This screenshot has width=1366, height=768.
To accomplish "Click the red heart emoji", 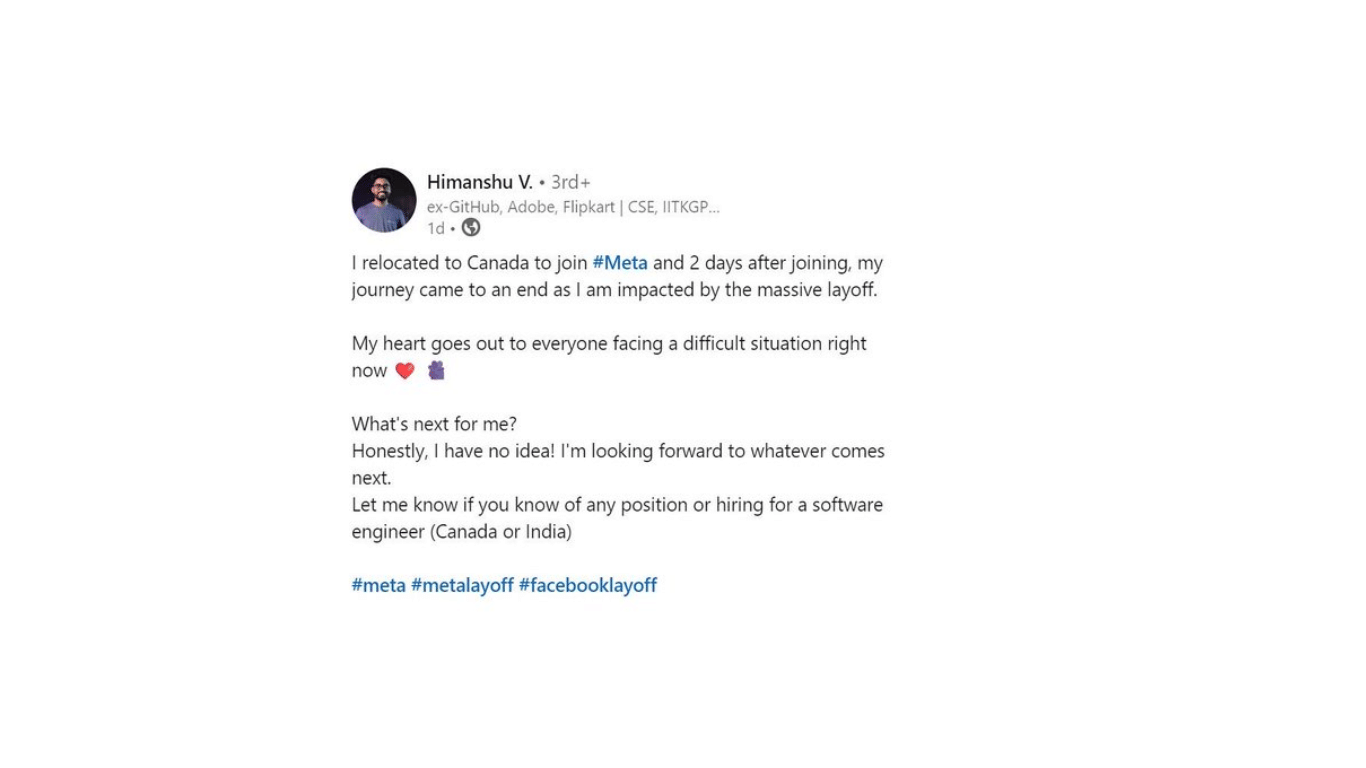I will point(405,371).
